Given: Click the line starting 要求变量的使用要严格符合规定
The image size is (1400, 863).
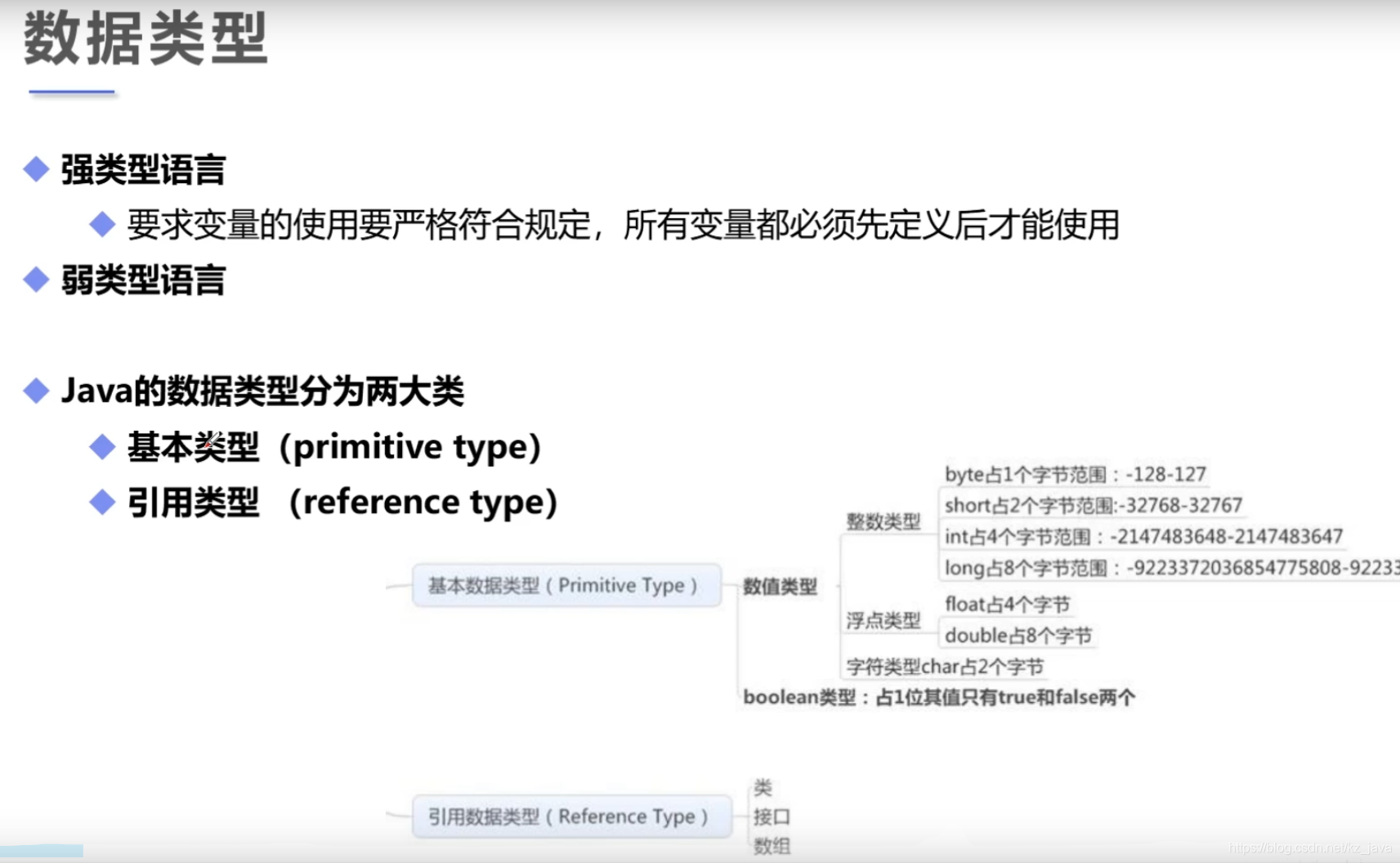Looking at the screenshot, I should [623, 225].
